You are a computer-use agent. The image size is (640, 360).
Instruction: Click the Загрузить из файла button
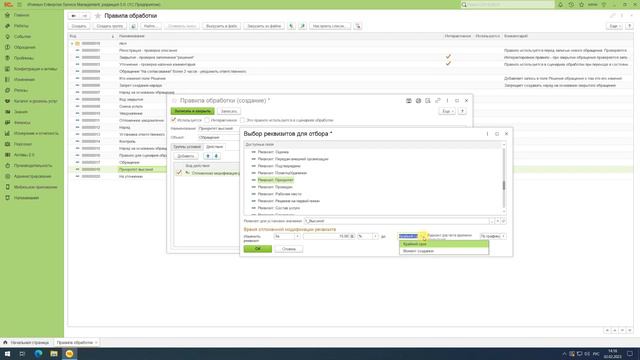[264, 26]
